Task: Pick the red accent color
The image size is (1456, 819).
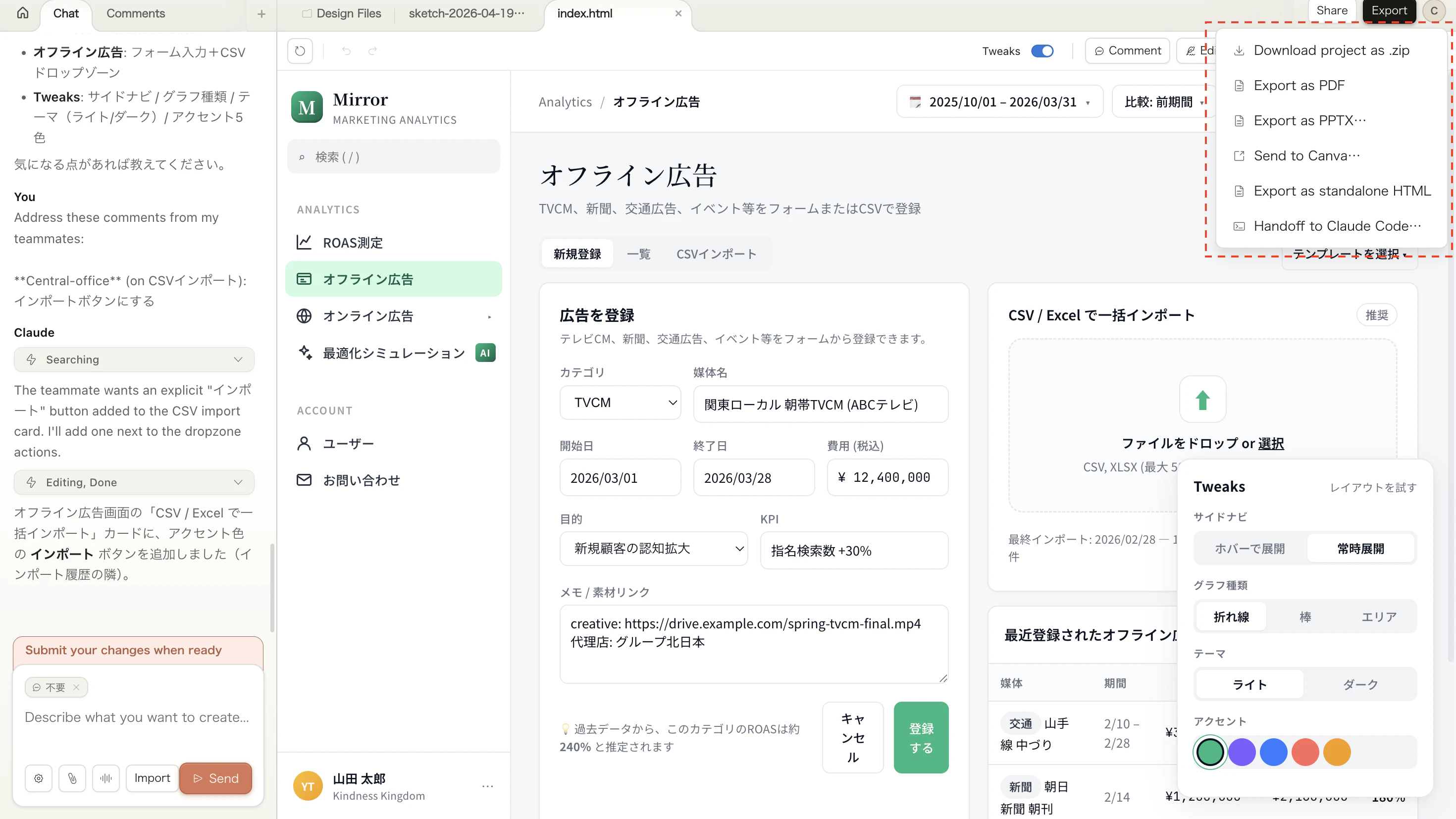Action: [1305, 752]
